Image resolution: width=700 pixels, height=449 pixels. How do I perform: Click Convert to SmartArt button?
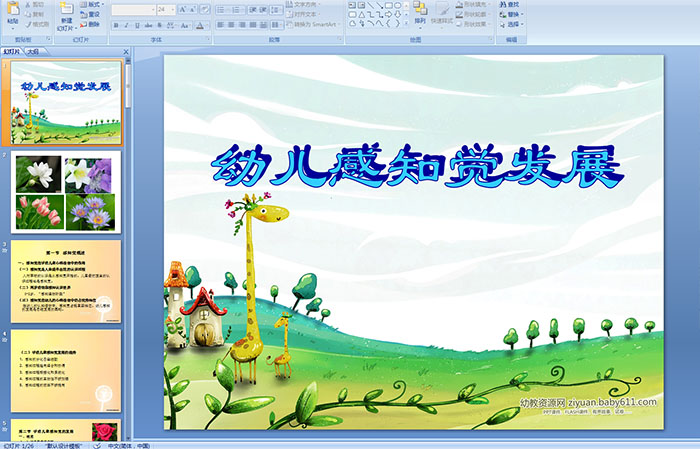pyautogui.click(x=313, y=24)
